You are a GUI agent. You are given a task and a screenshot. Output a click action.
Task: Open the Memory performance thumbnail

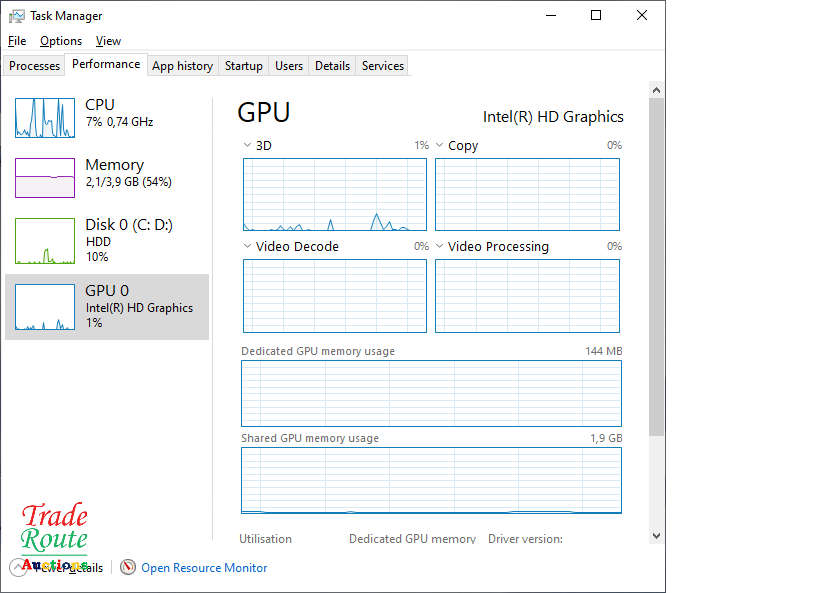tap(45, 178)
